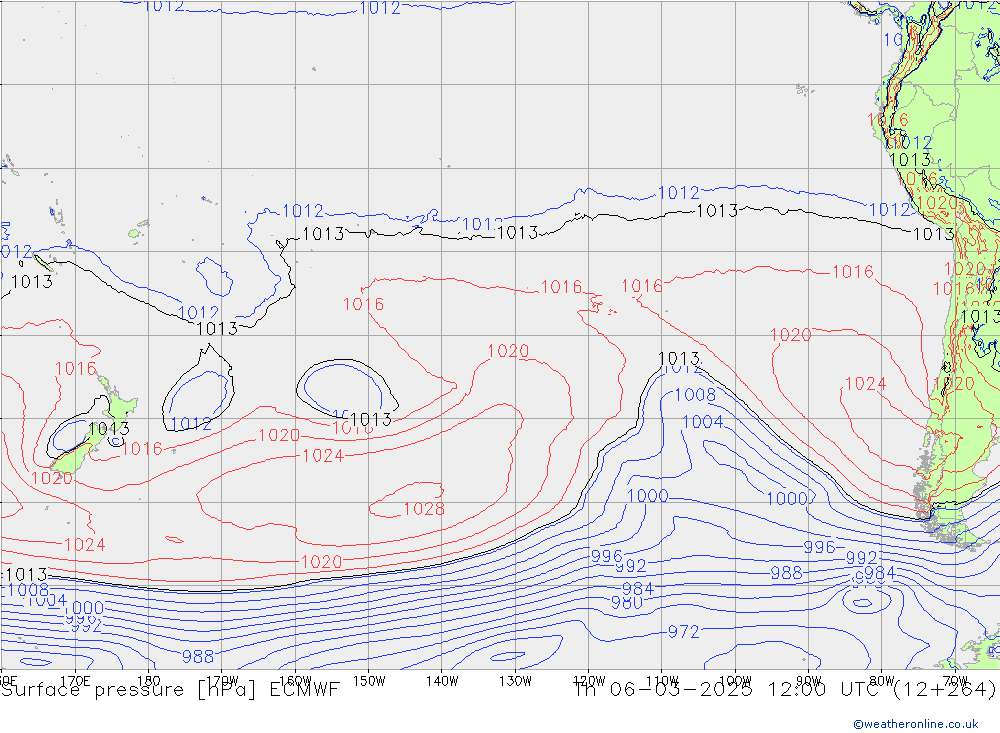Click the 1028 high-pressure isobar label
Viewport: 1000px width, 733px height.
pos(424,509)
